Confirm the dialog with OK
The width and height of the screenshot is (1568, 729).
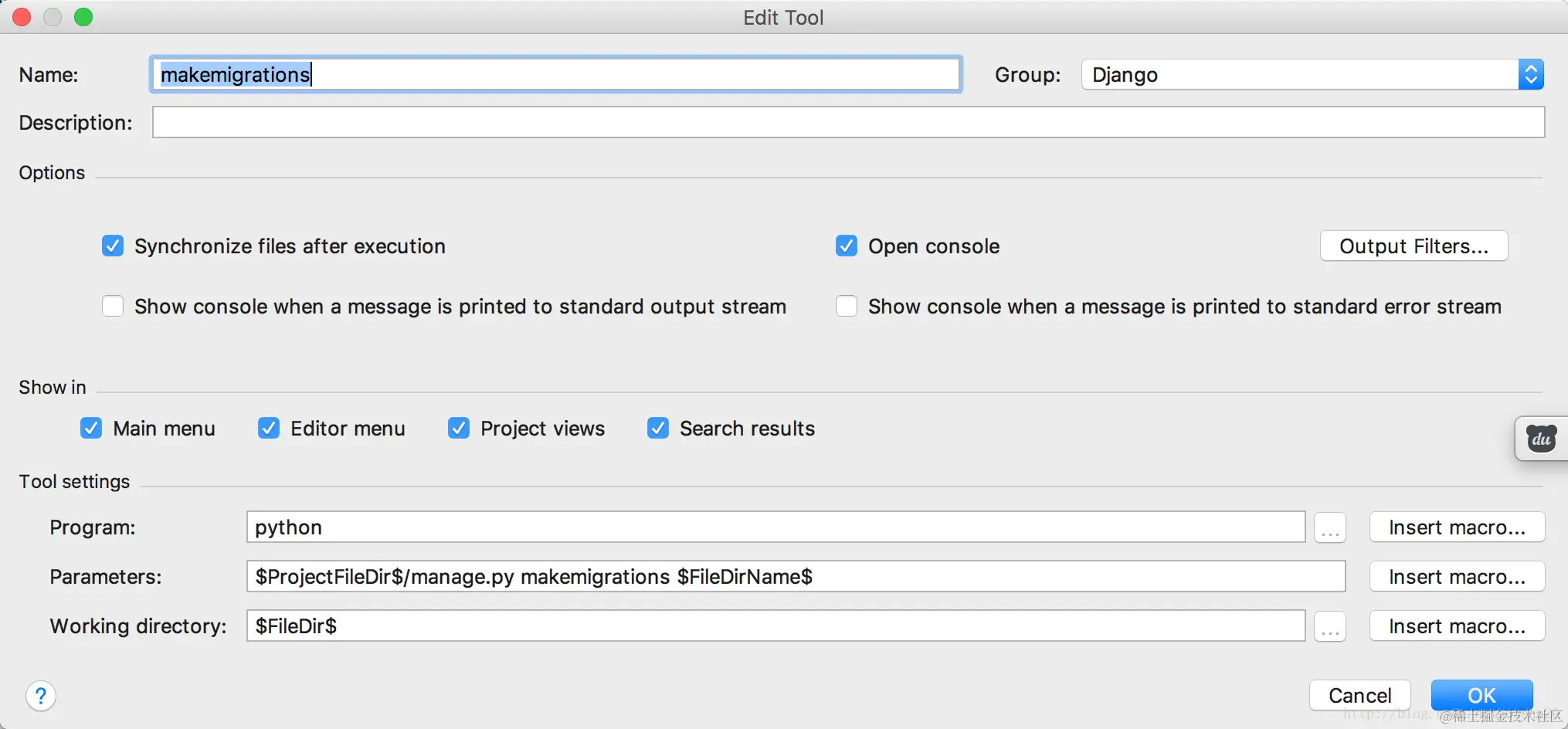(1481, 695)
